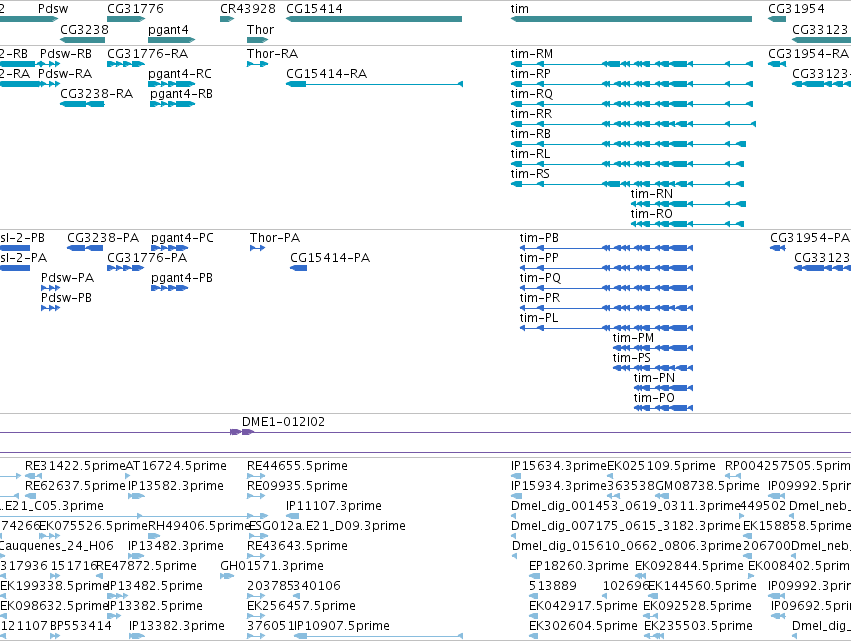The height and width of the screenshot is (641, 851).
Task: Click the tim-PR protein label
Action: [539, 299]
